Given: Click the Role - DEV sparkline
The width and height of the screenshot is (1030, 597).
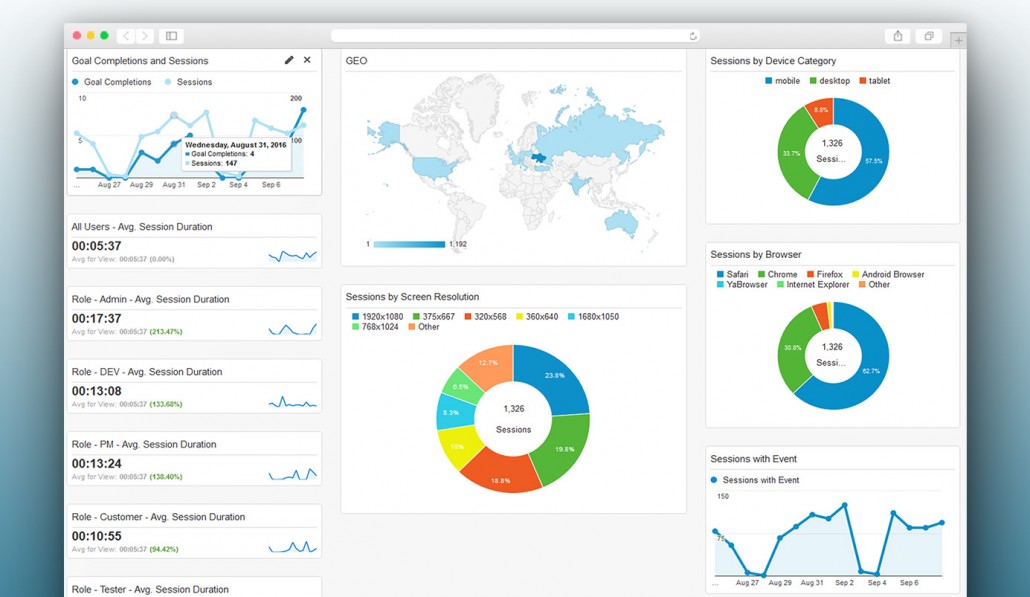Looking at the screenshot, I should coord(292,401).
